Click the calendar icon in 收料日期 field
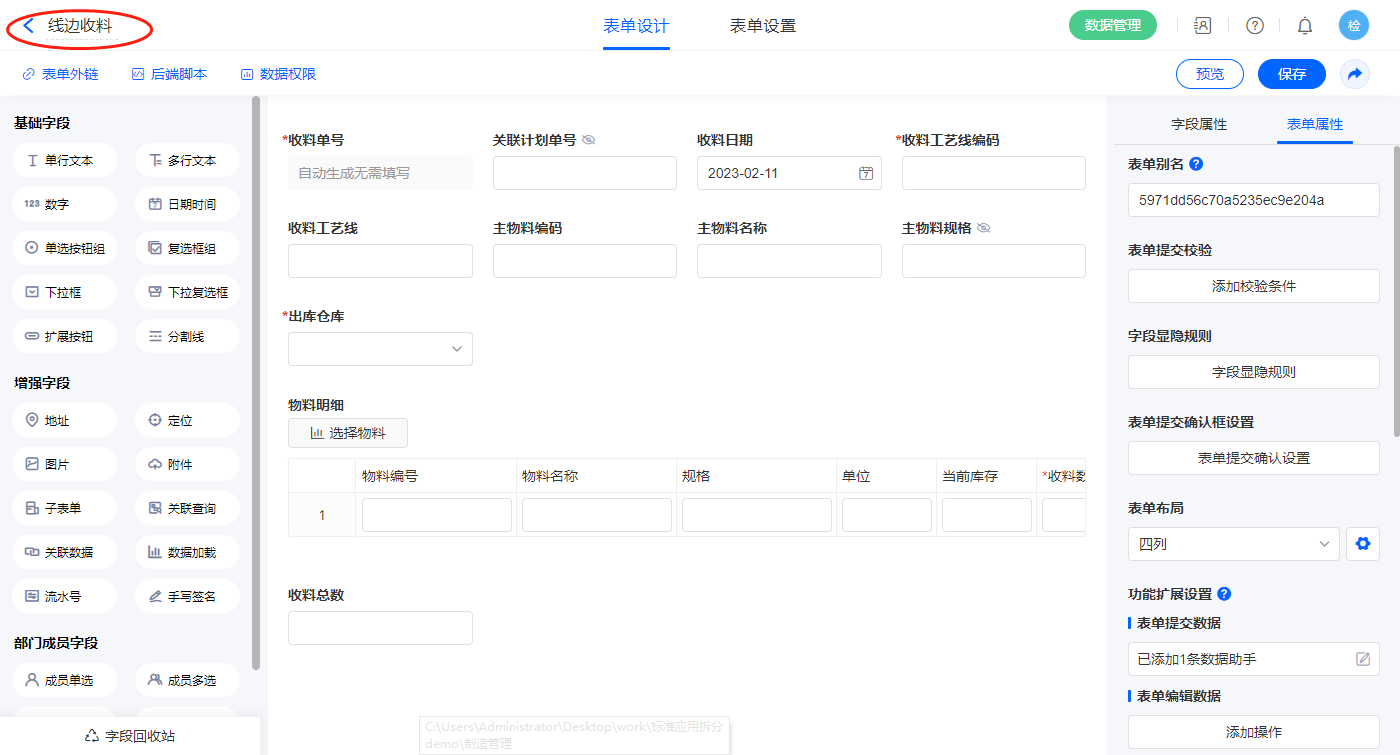The width and height of the screenshot is (1400, 755). click(x=866, y=173)
